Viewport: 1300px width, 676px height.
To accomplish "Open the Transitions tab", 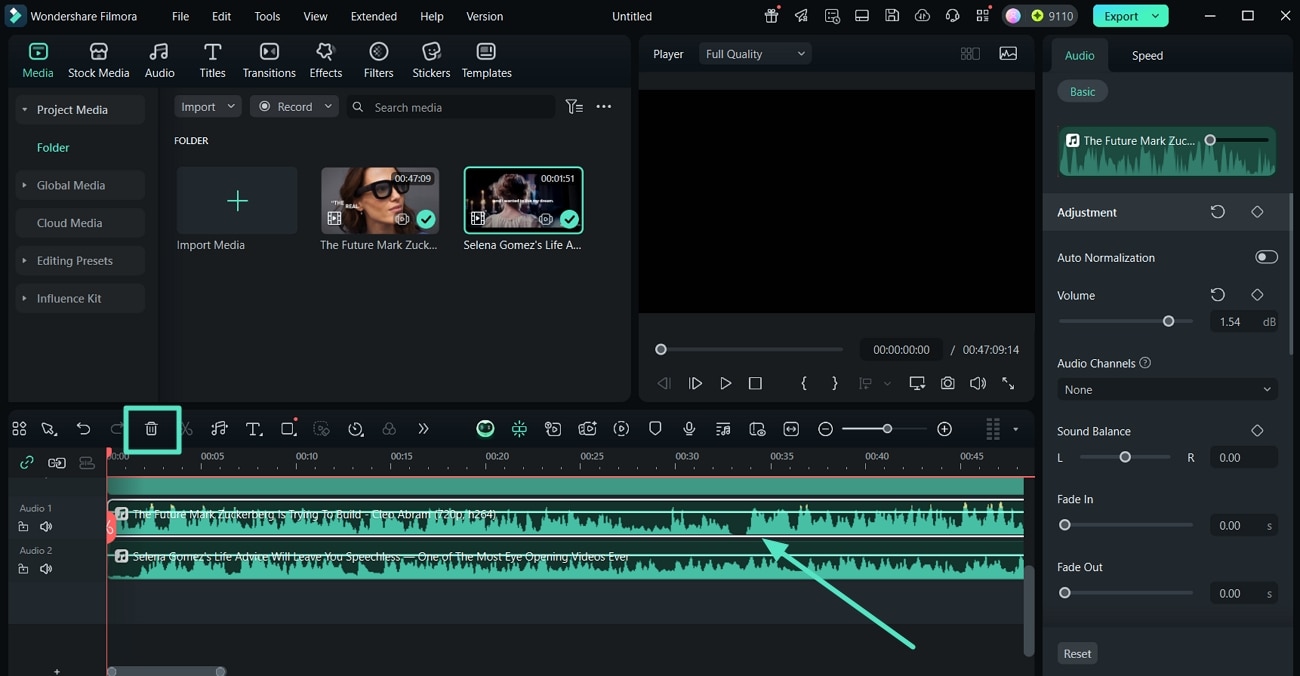I will click(269, 60).
